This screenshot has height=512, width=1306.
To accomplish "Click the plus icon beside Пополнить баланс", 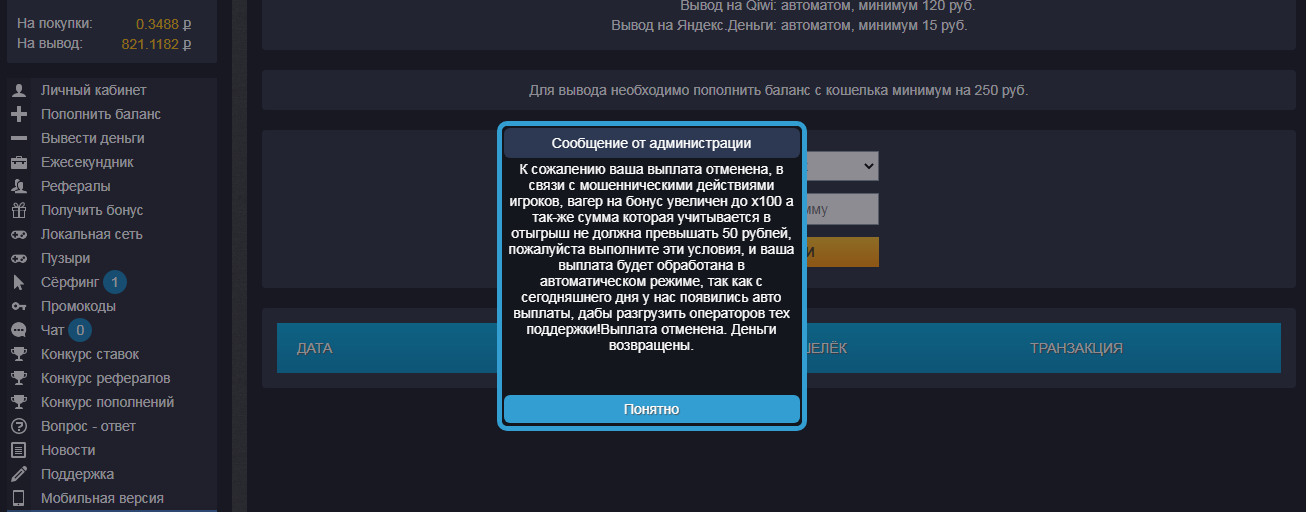I will coord(19,114).
